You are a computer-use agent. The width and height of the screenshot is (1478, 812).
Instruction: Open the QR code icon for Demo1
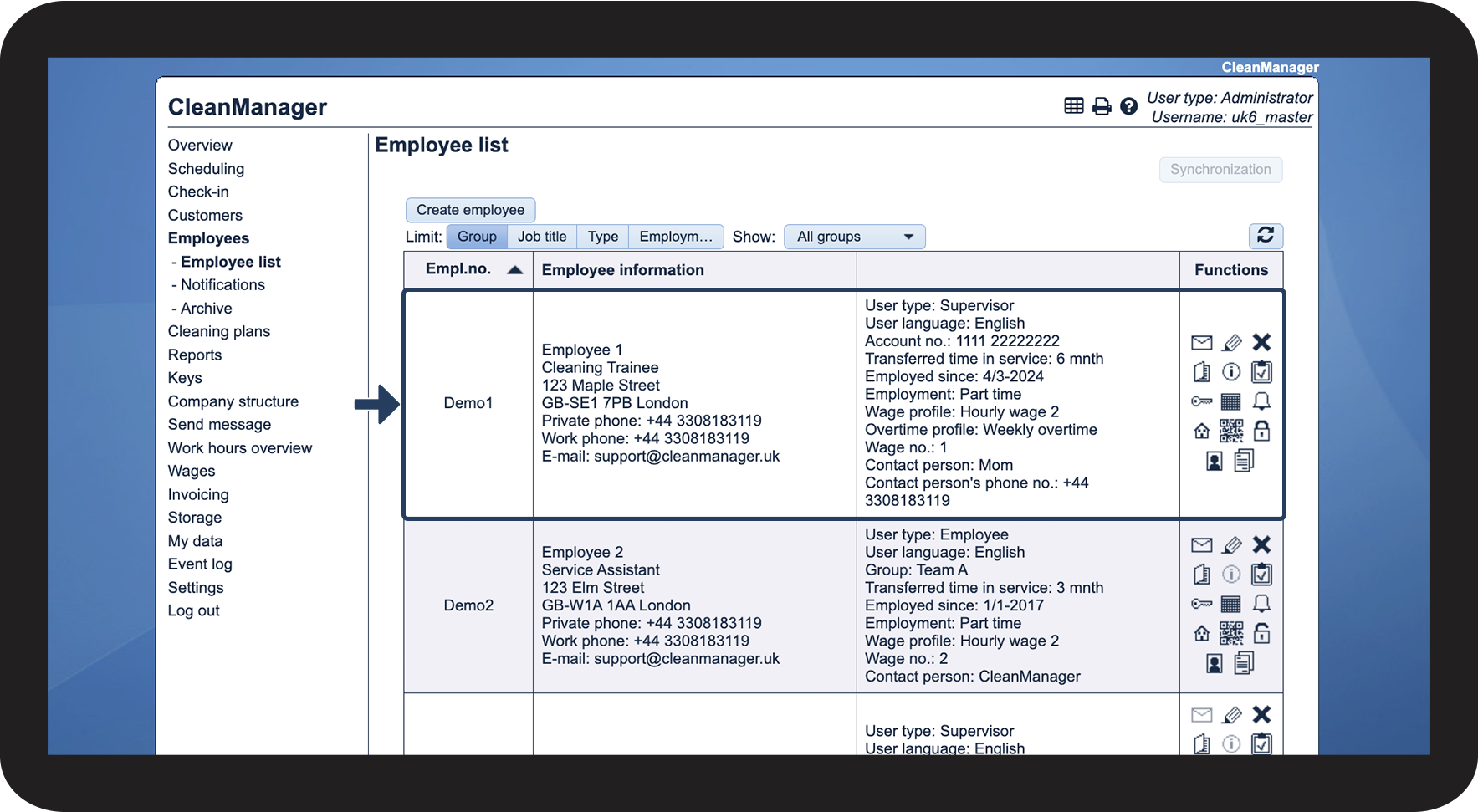pyautogui.click(x=1231, y=431)
